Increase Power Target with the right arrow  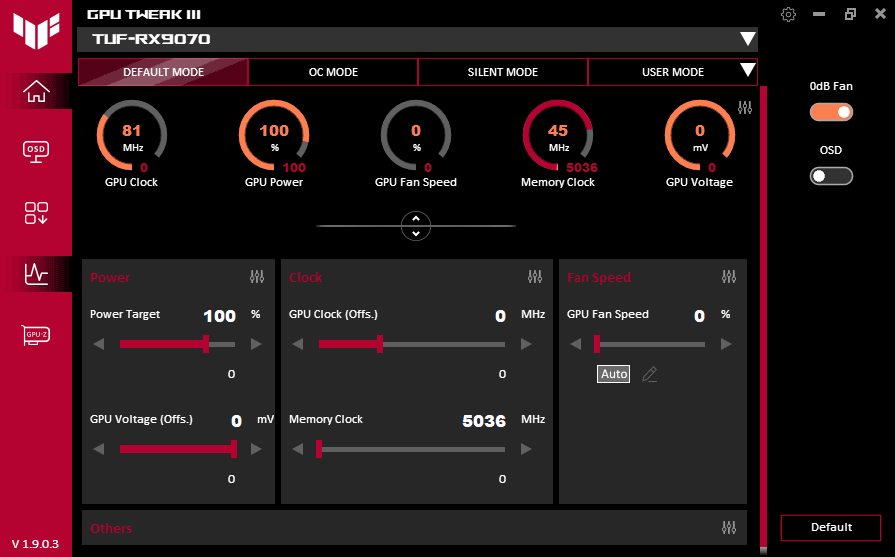click(x=256, y=344)
